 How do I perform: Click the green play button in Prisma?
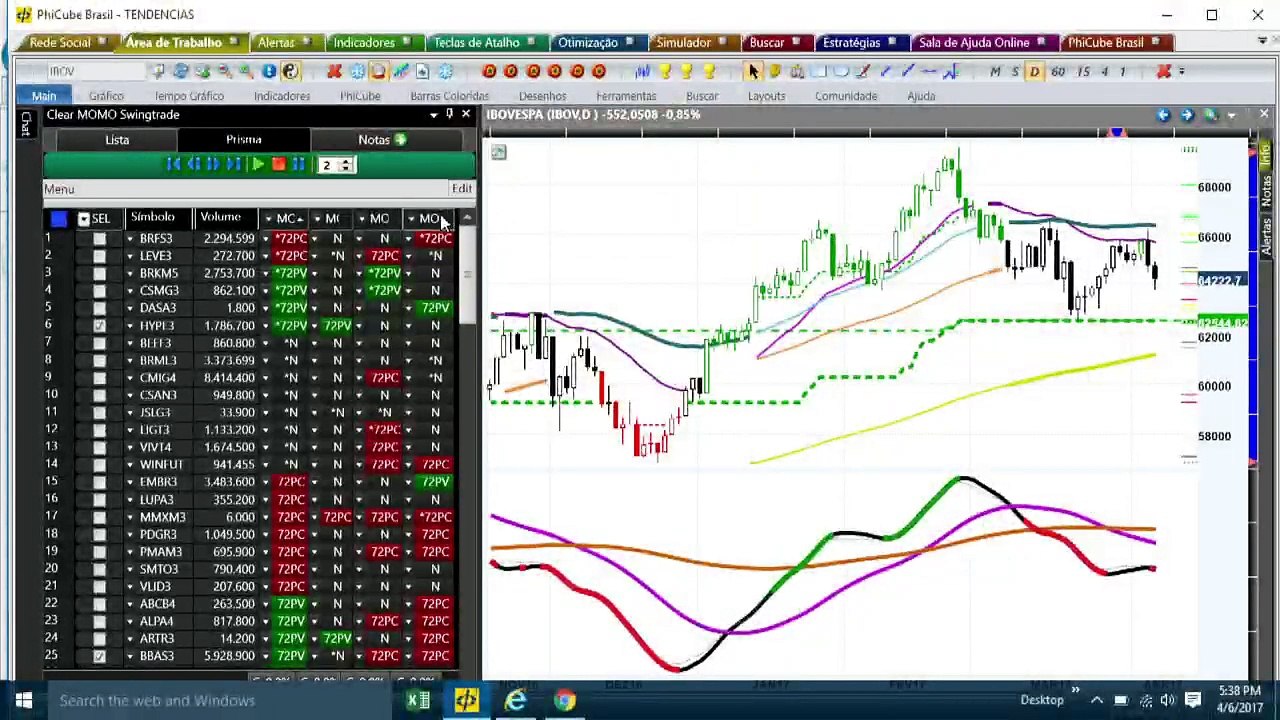coord(258,164)
